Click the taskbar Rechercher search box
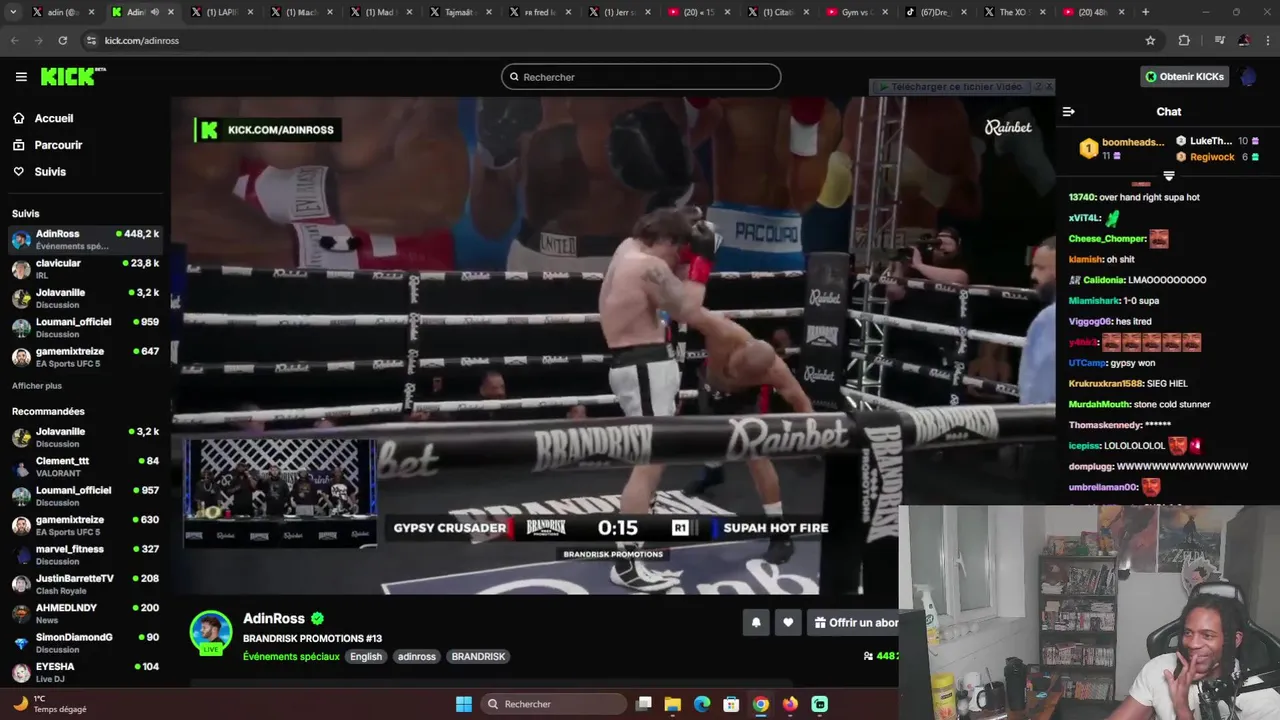This screenshot has width=1280, height=720. [553, 704]
